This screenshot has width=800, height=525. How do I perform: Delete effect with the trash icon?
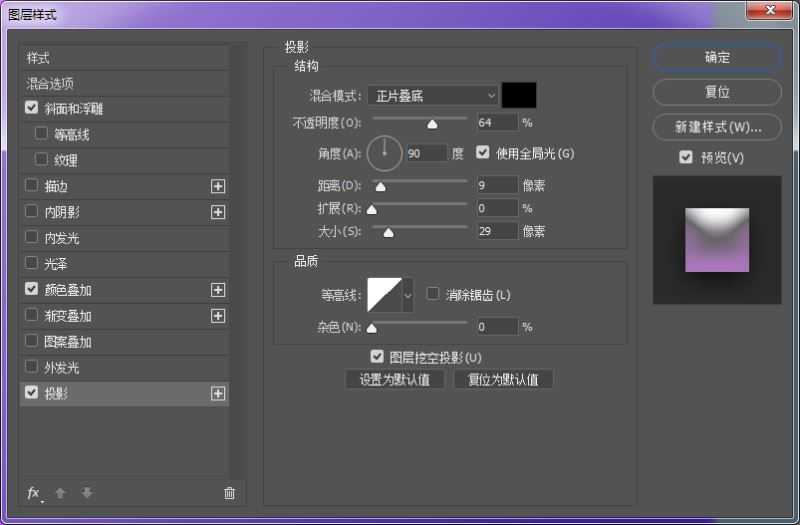[229, 493]
